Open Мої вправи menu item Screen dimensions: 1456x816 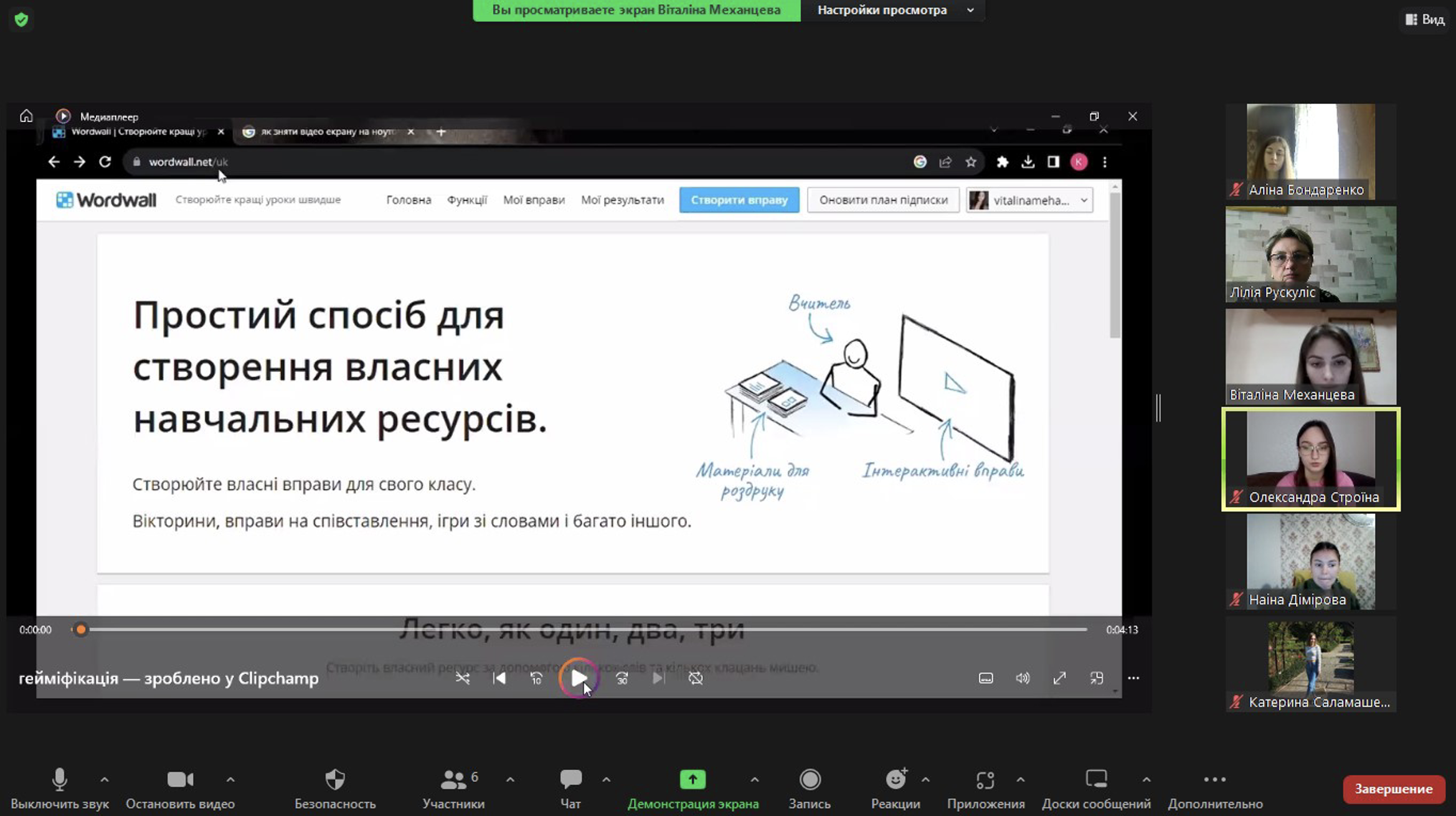[534, 200]
